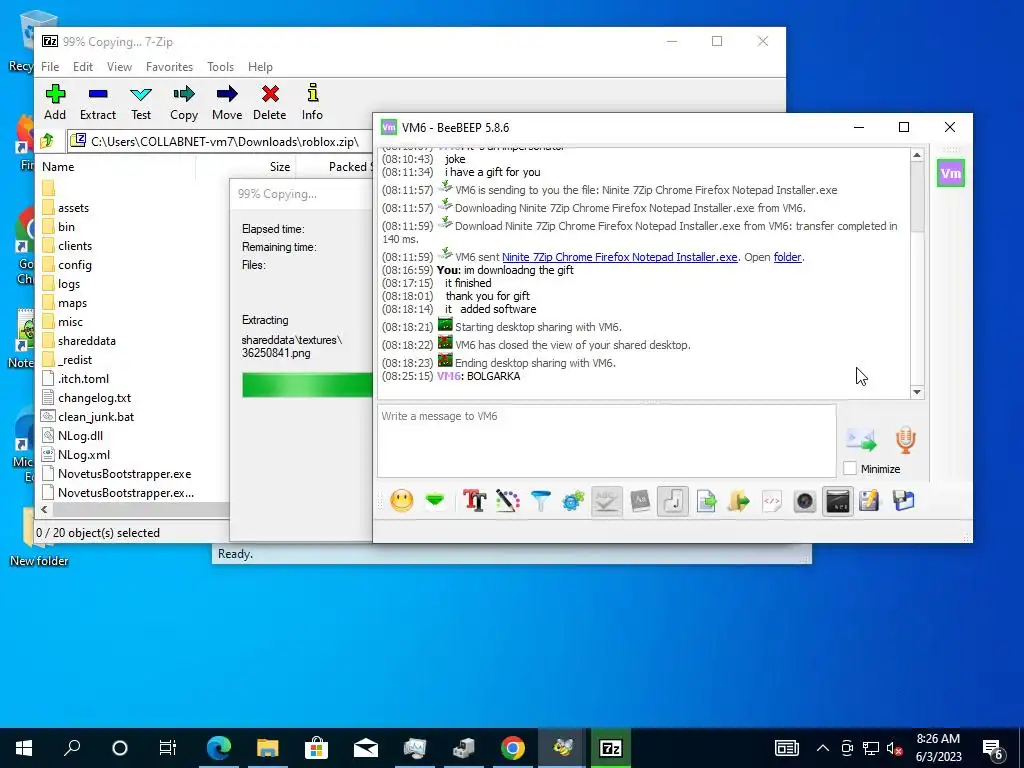Sort by the Size column header
The height and width of the screenshot is (768, 1024).
coord(246,167)
